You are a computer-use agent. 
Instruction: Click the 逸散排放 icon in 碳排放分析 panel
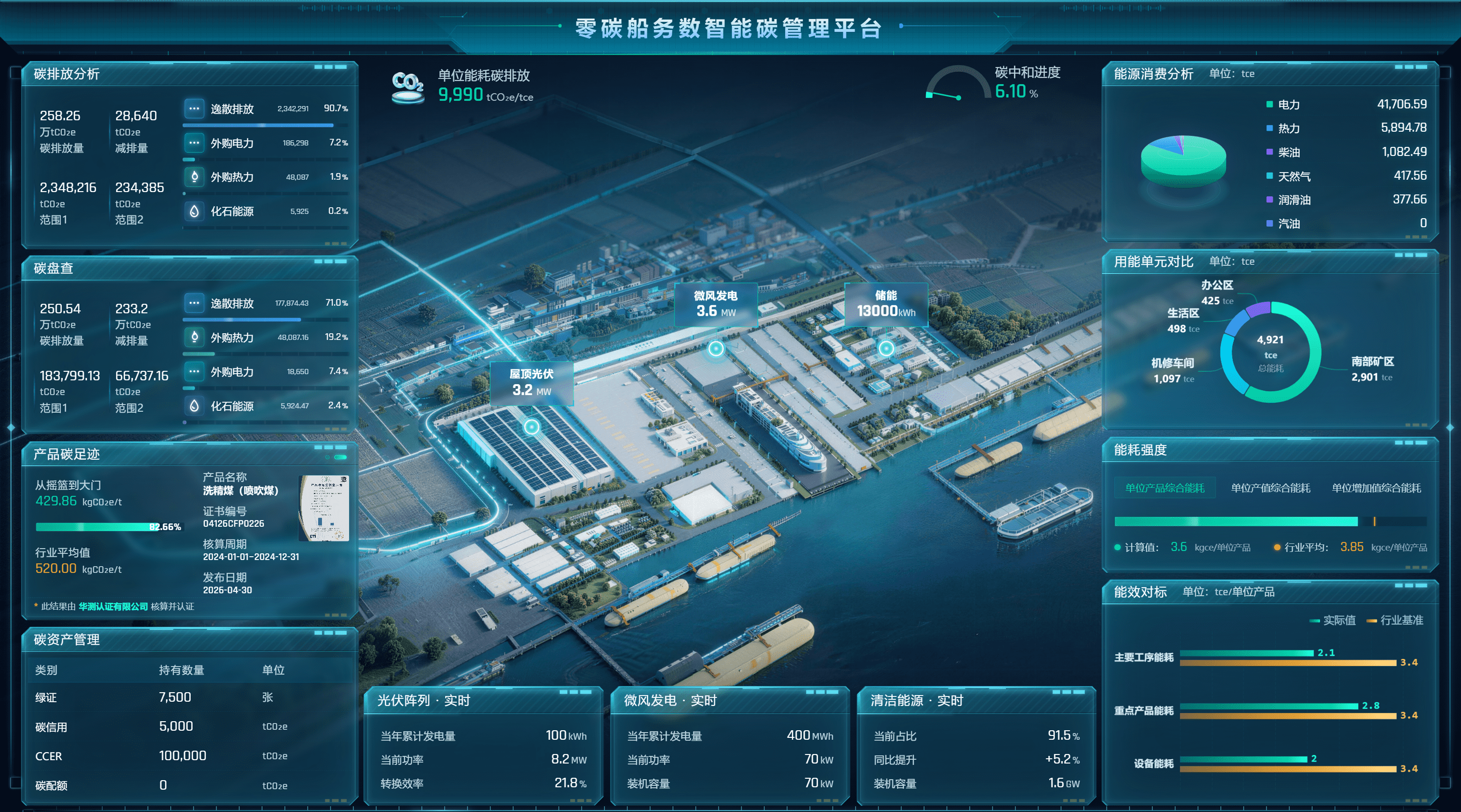point(194,108)
